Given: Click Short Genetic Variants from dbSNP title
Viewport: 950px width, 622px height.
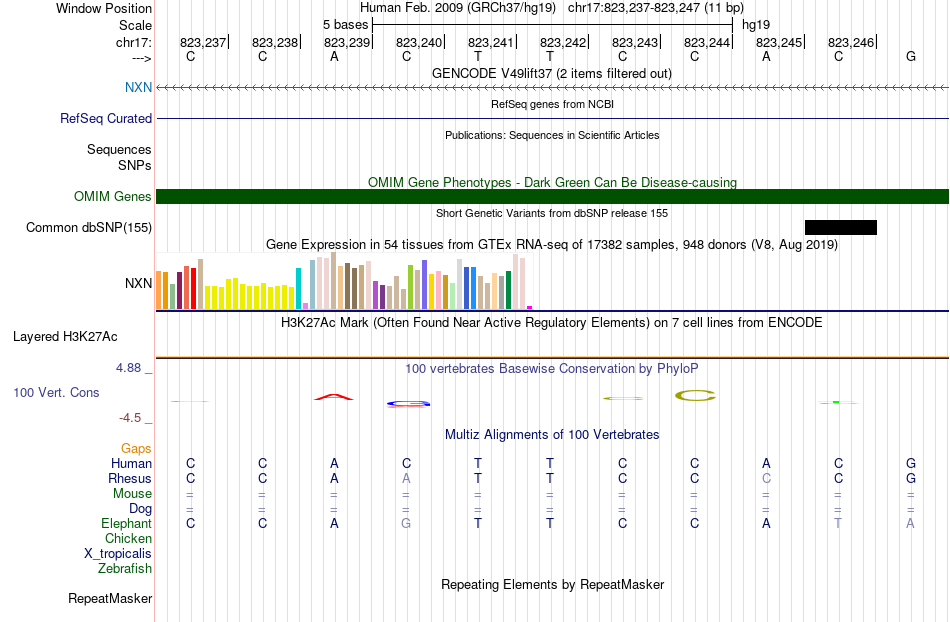Looking at the screenshot, I should [552, 213].
